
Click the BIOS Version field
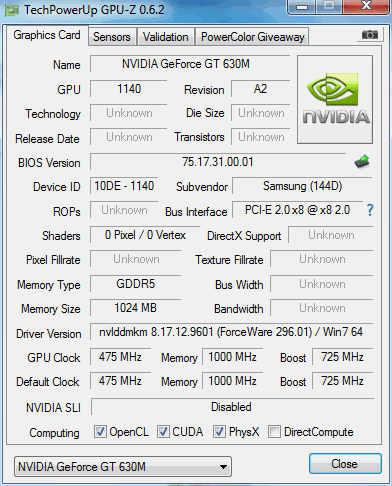(x=218, y=162)
